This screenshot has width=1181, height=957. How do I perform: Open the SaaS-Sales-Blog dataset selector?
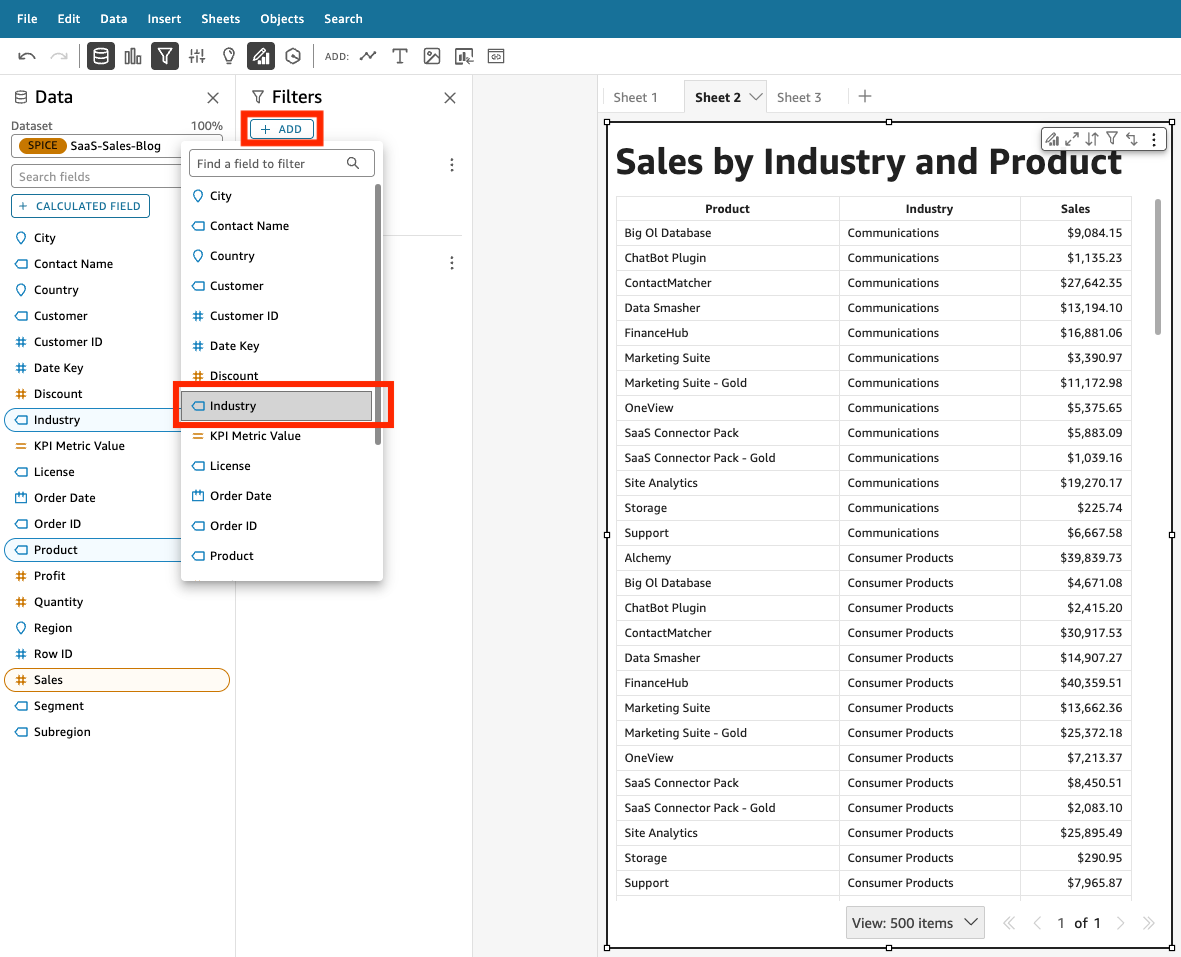click(117, 146)
